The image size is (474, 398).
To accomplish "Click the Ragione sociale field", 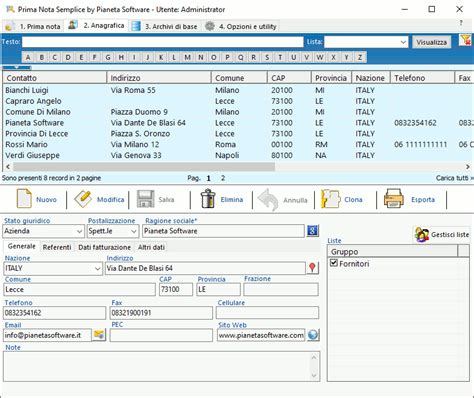I will tap(223, 231).
